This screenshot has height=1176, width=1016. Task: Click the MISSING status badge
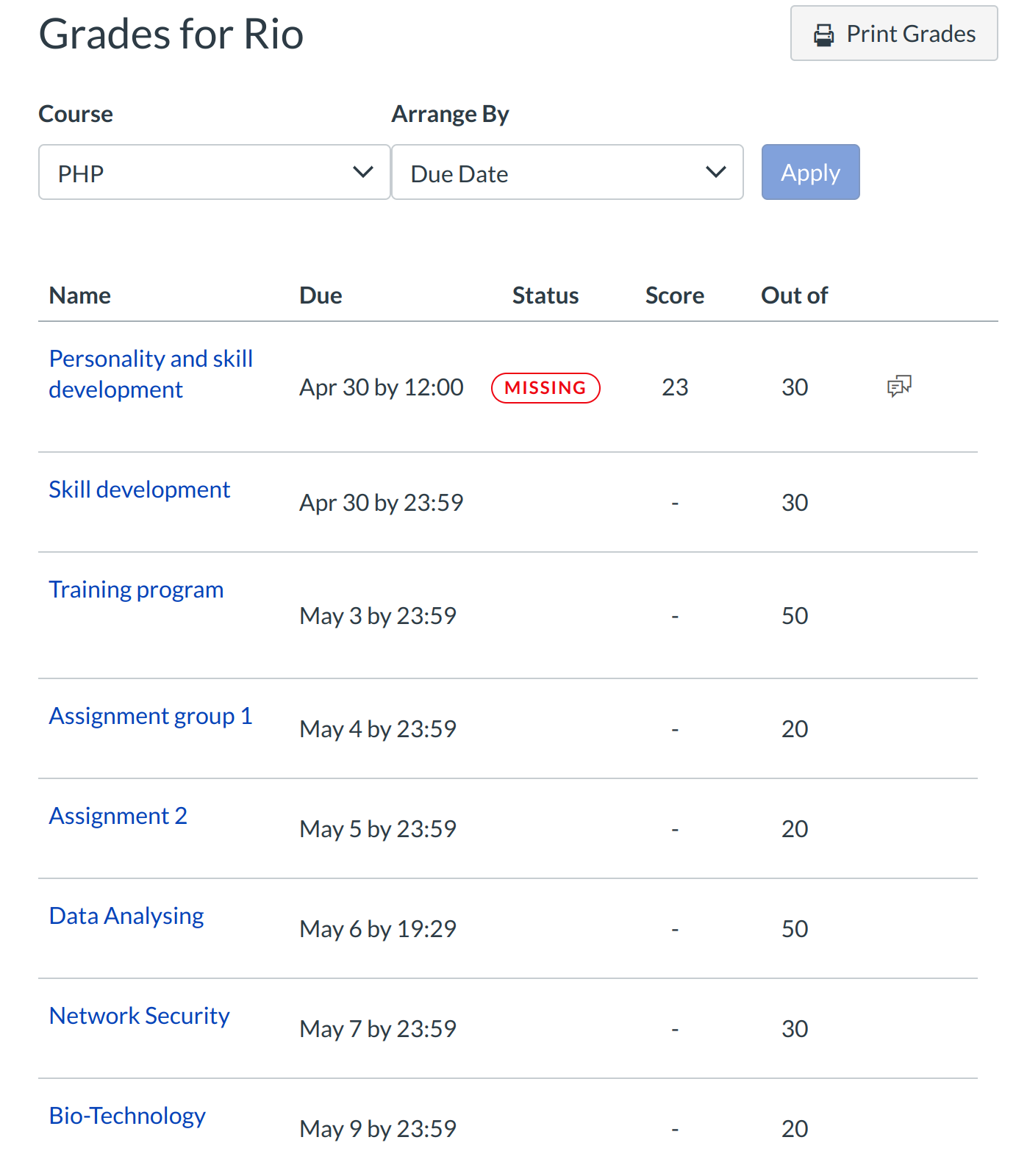545,387
